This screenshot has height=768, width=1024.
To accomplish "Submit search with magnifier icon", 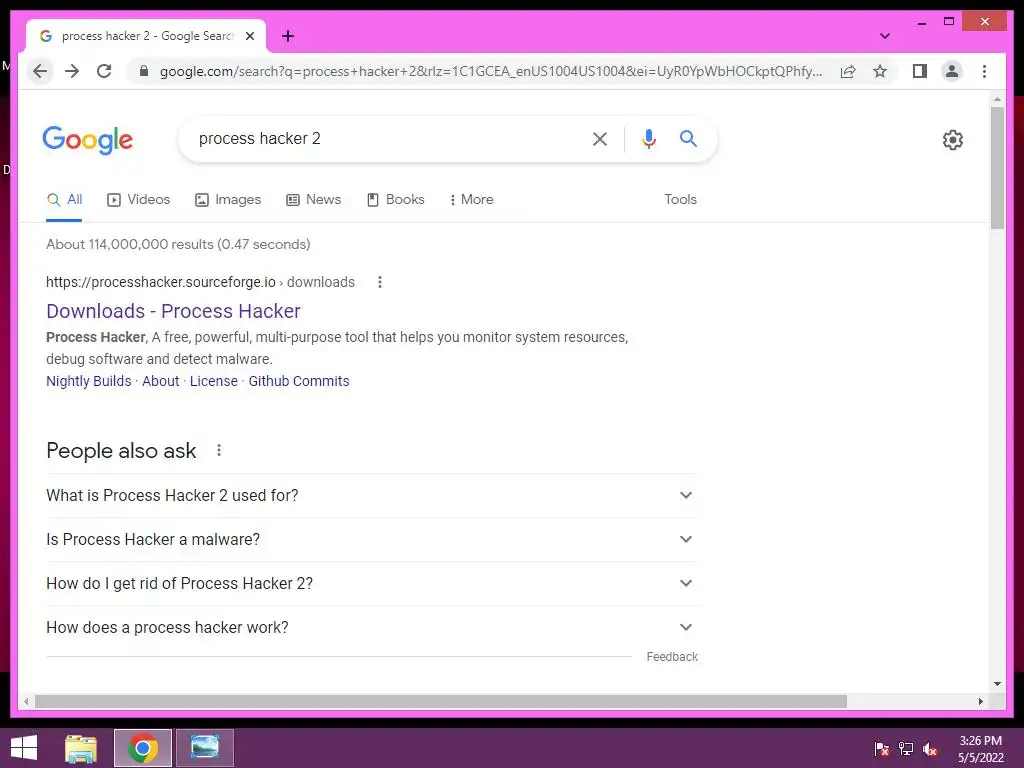I will [x=688, y=138].
